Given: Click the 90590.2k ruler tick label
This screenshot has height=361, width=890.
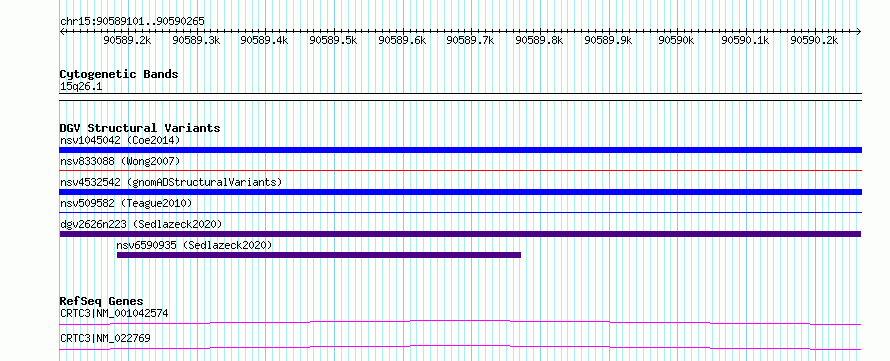Looking at the screenshot, I should (x=814, y=40).
